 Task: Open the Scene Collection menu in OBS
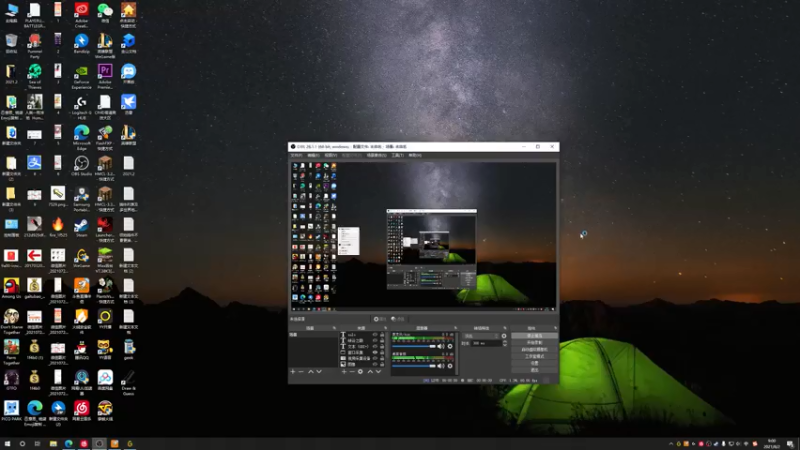377,155
